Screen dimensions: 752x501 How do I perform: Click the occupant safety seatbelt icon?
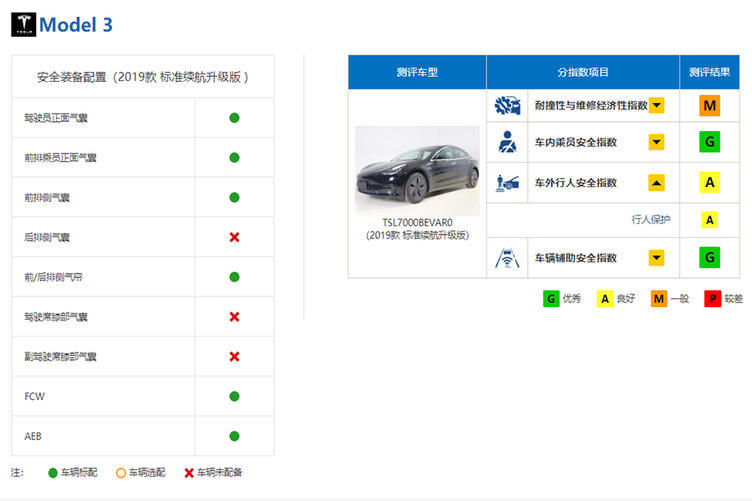[x=508, y=142]
